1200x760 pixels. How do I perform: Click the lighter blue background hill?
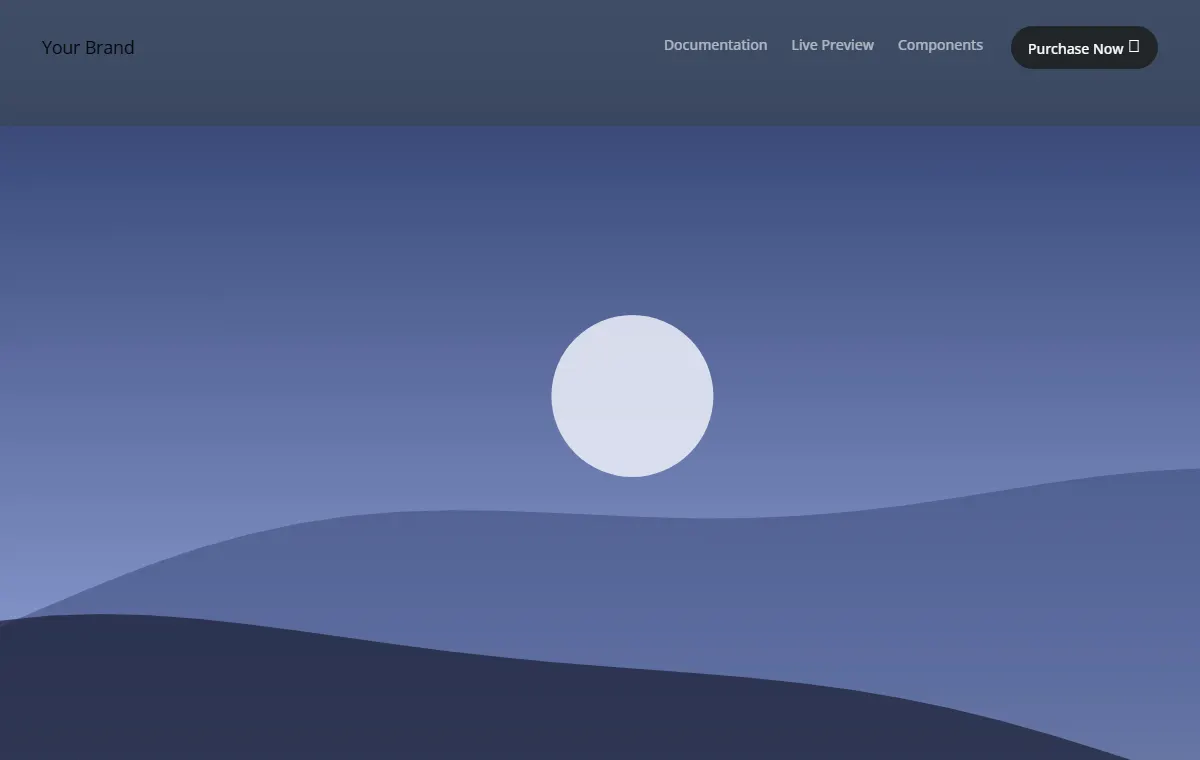click(800, 590)
